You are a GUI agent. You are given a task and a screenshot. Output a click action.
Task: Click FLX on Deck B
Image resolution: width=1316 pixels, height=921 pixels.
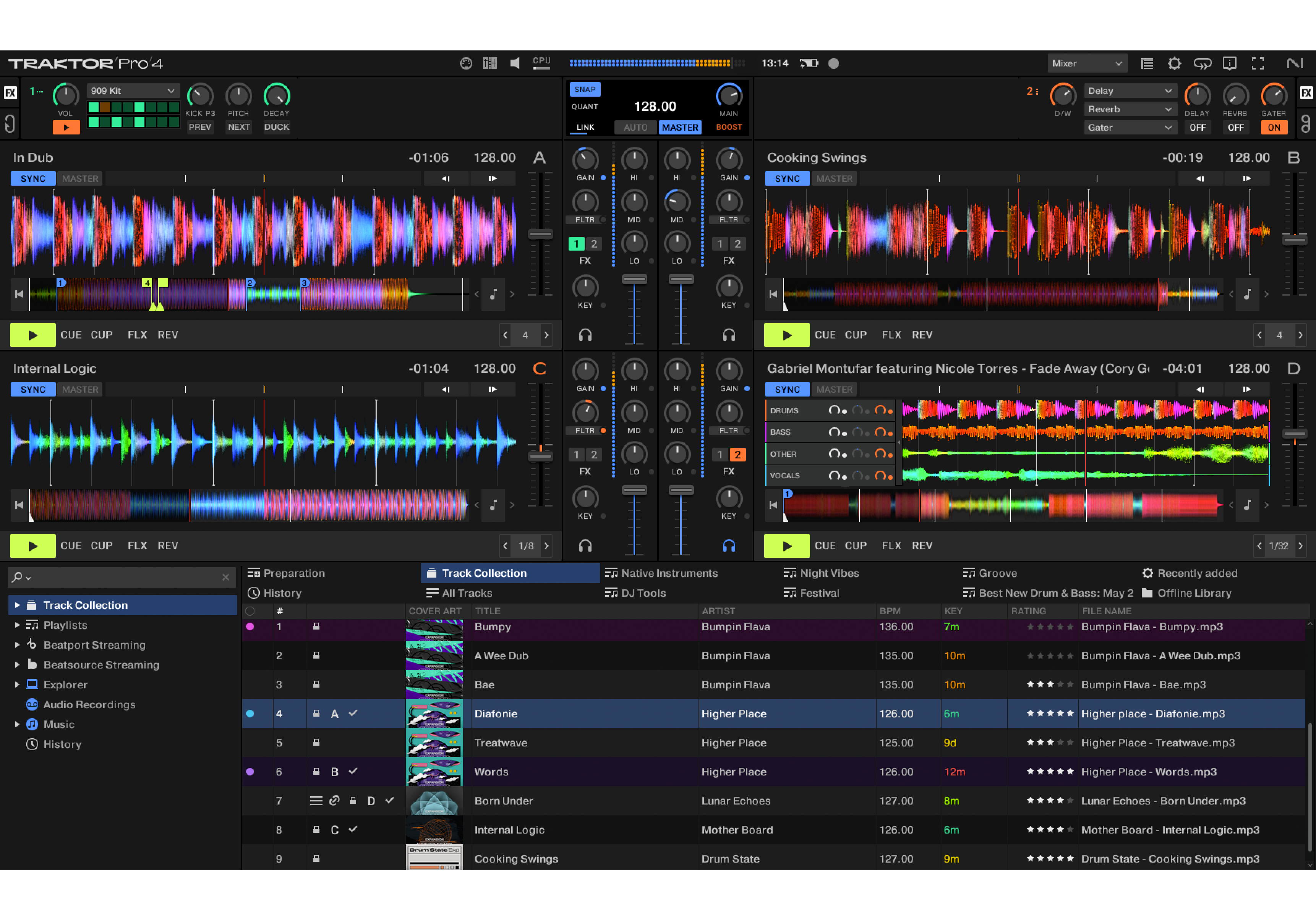coord(891,335)
